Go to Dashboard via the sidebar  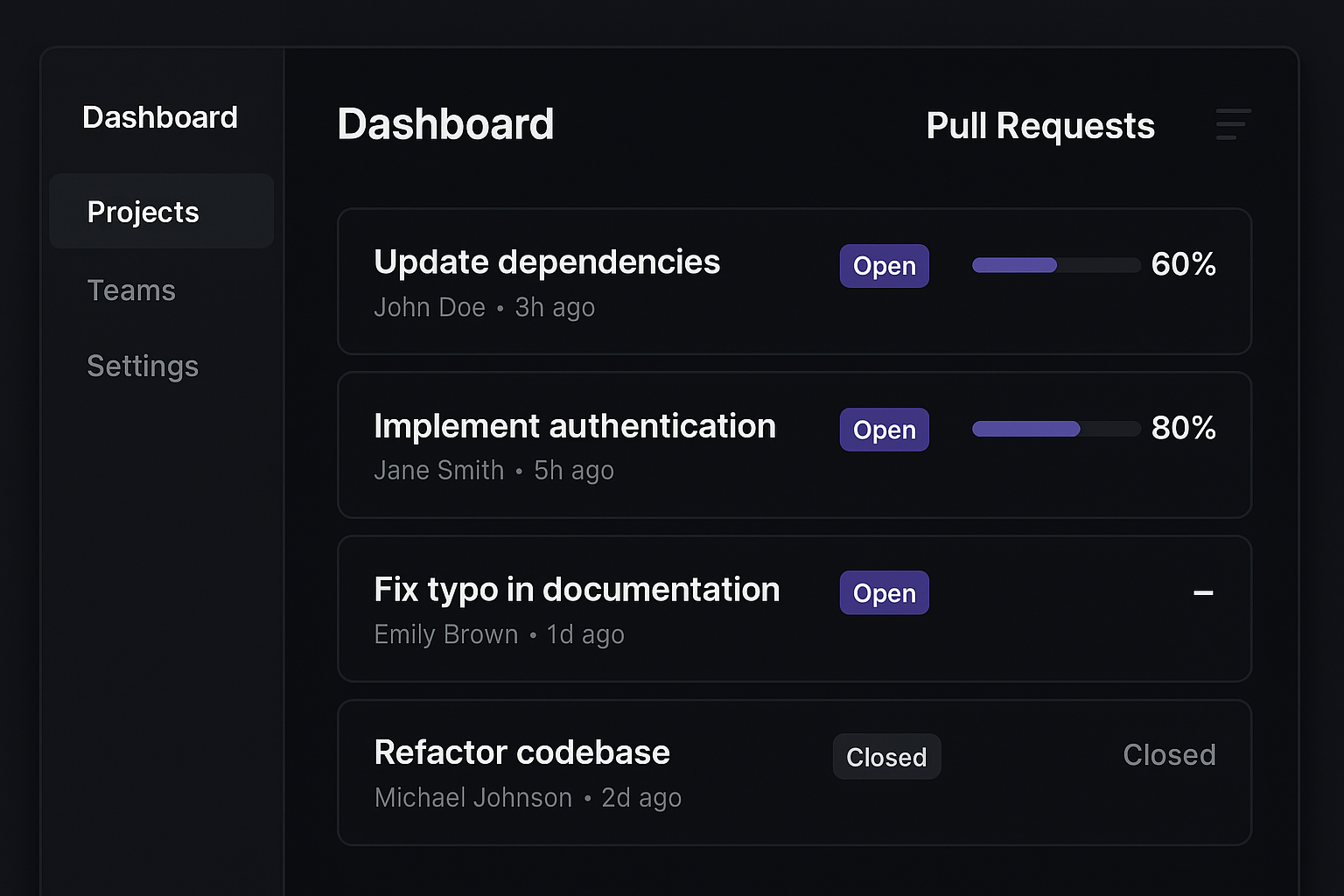(x=160, y=116)
